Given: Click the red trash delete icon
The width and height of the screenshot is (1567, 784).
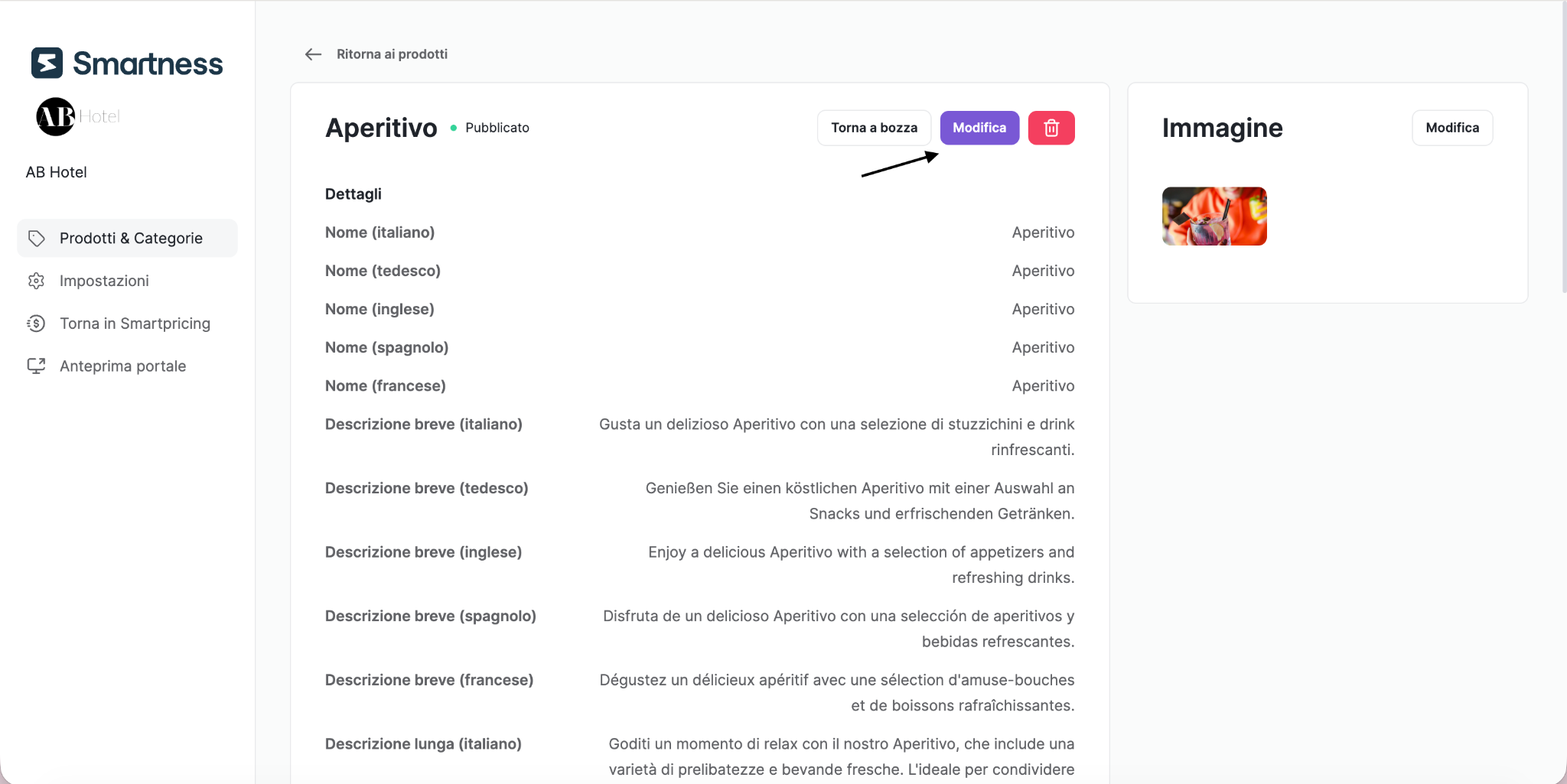Looking at the screenshot, I should point(1051,128).
